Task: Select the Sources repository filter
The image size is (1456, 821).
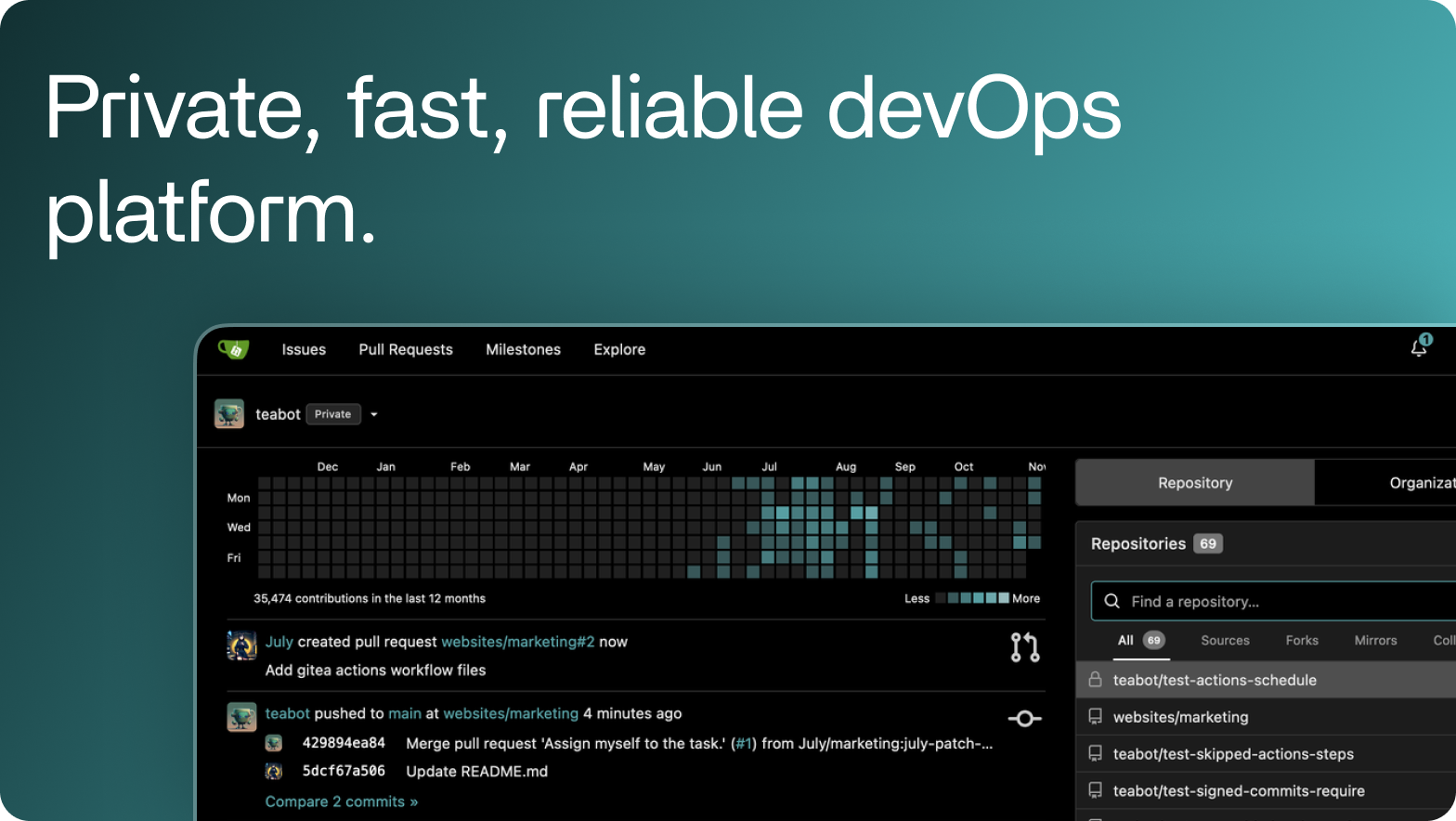Action: (1225, 641)
